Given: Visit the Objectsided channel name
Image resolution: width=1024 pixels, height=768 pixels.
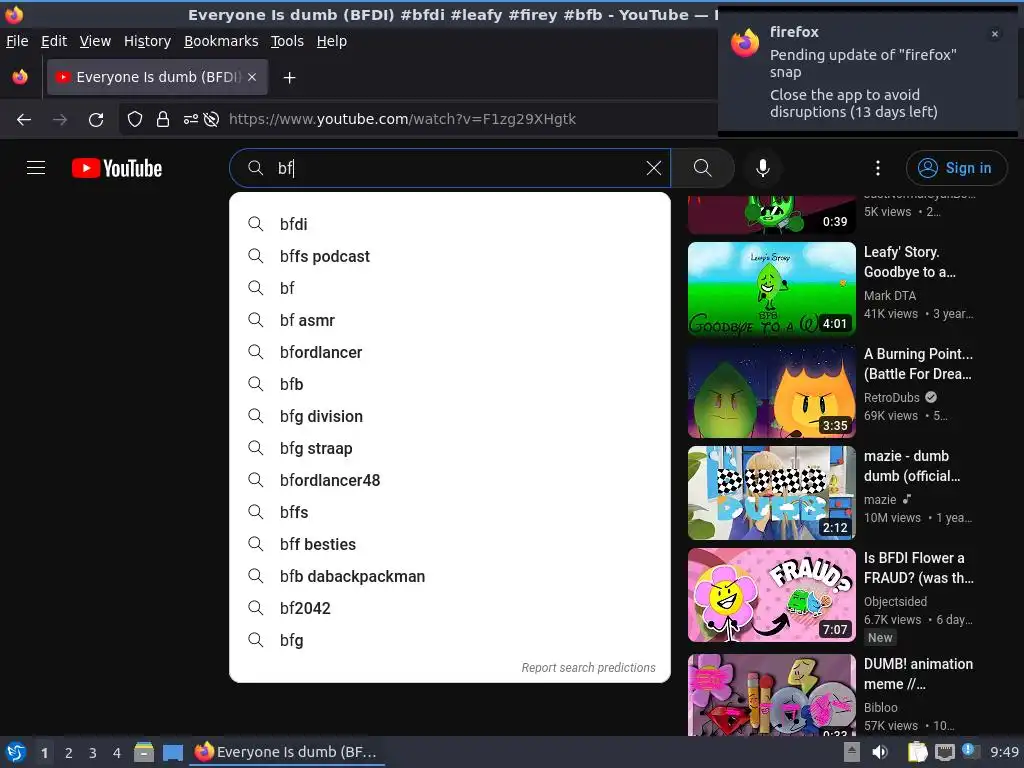Looking at the screenshot, I should coord(895,601).
